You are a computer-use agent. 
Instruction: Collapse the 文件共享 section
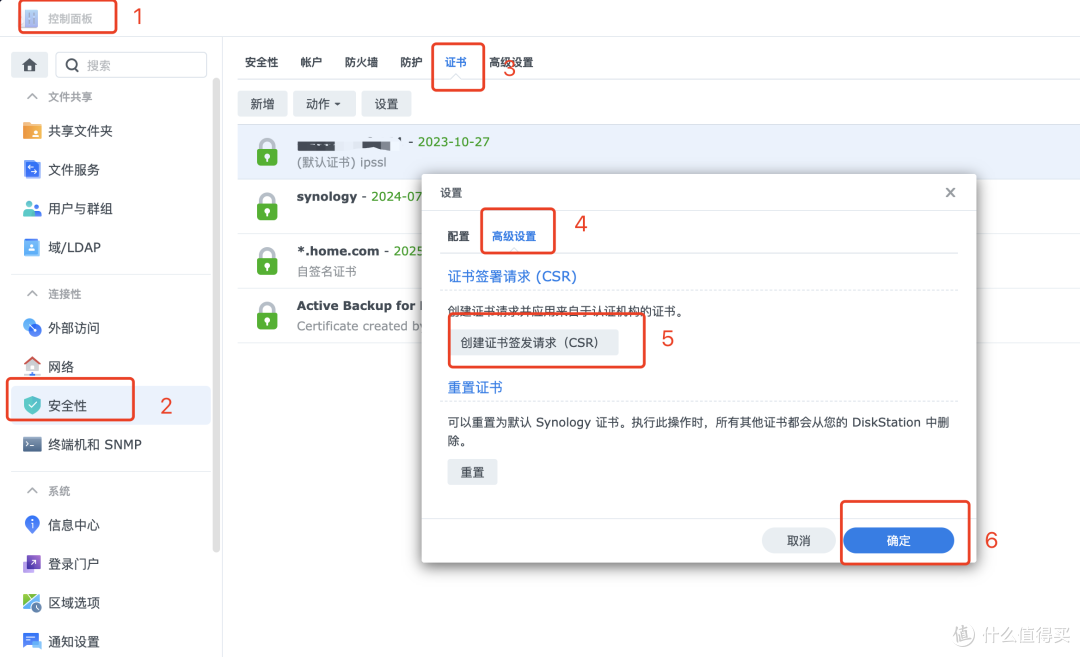coord(32,97)
